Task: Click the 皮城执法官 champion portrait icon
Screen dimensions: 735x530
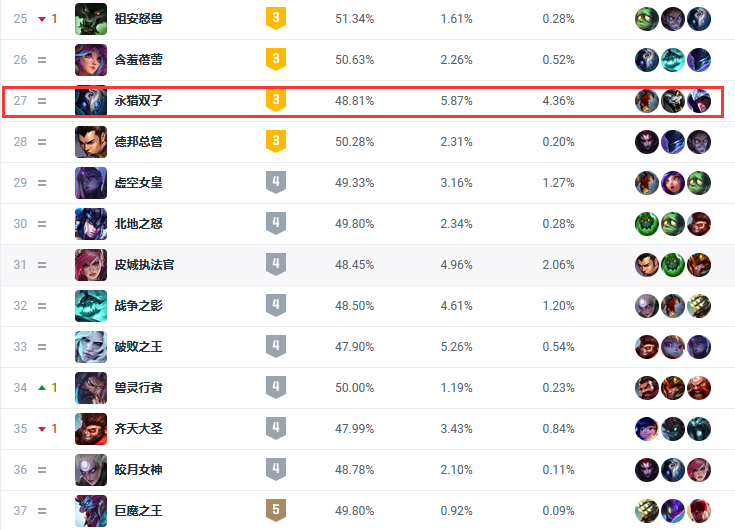Action: click(91, 265)
